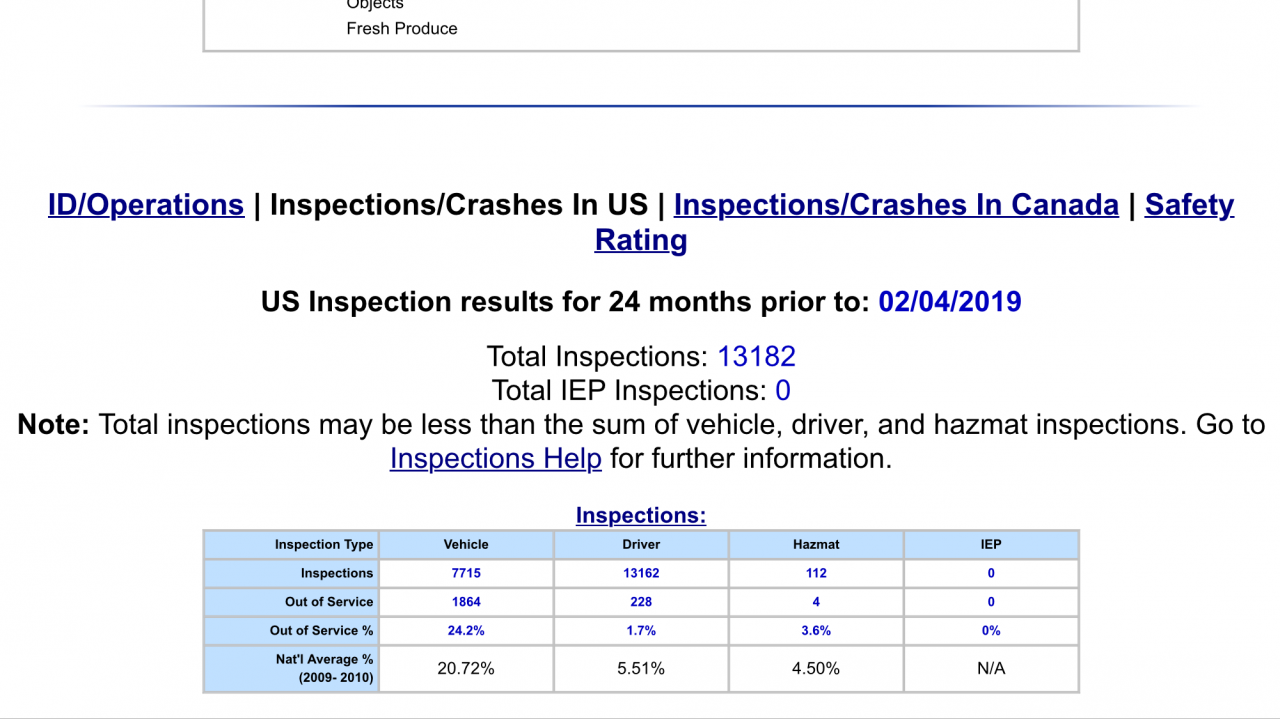
Task: Open Inspections/Crashes In Canada link
Action: tap(896, 205)
